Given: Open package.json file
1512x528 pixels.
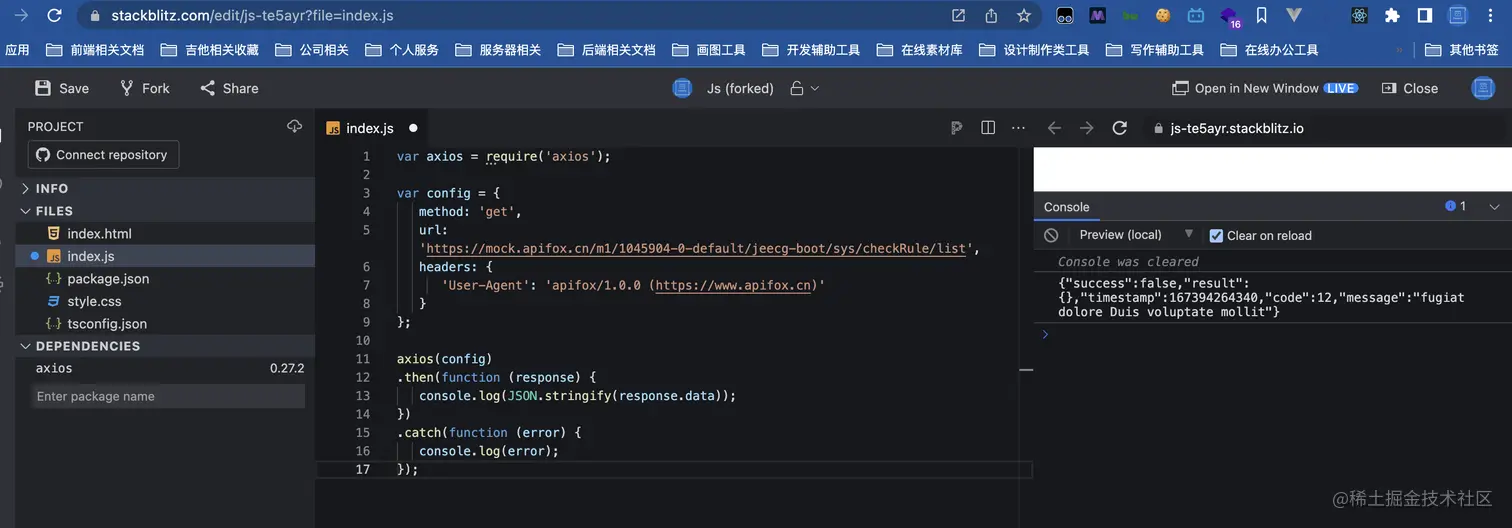Looking at the screenshot, I should [x=165, y=279].
